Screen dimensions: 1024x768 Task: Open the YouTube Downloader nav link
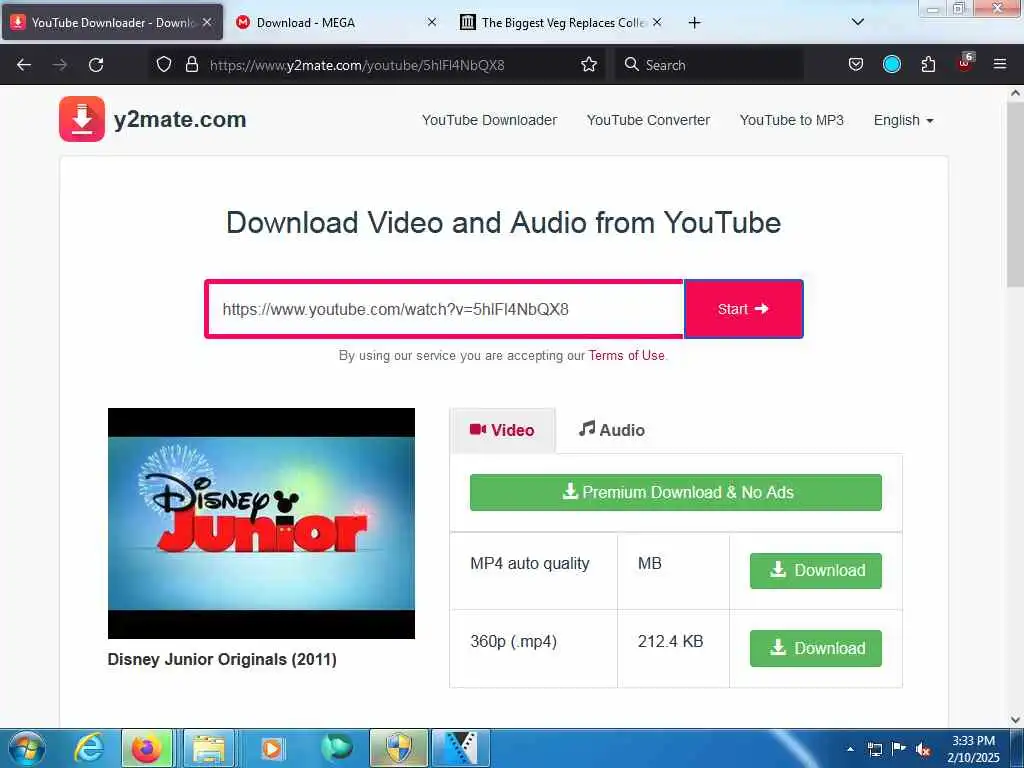point(489,120)
